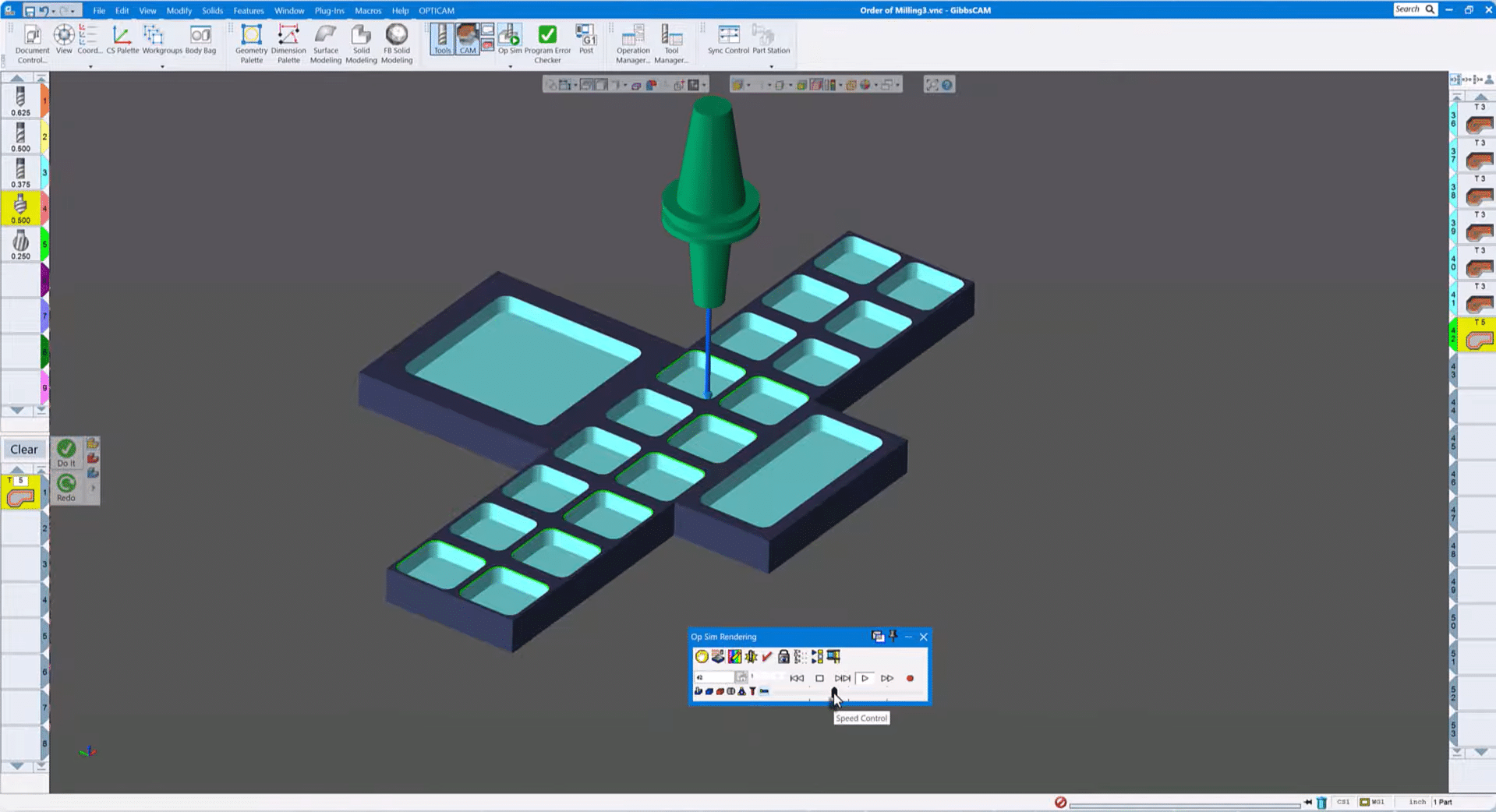Open the undo history dropdown arrow
The width and height of the screenshot is (1496, 812).
click(53, 11)
